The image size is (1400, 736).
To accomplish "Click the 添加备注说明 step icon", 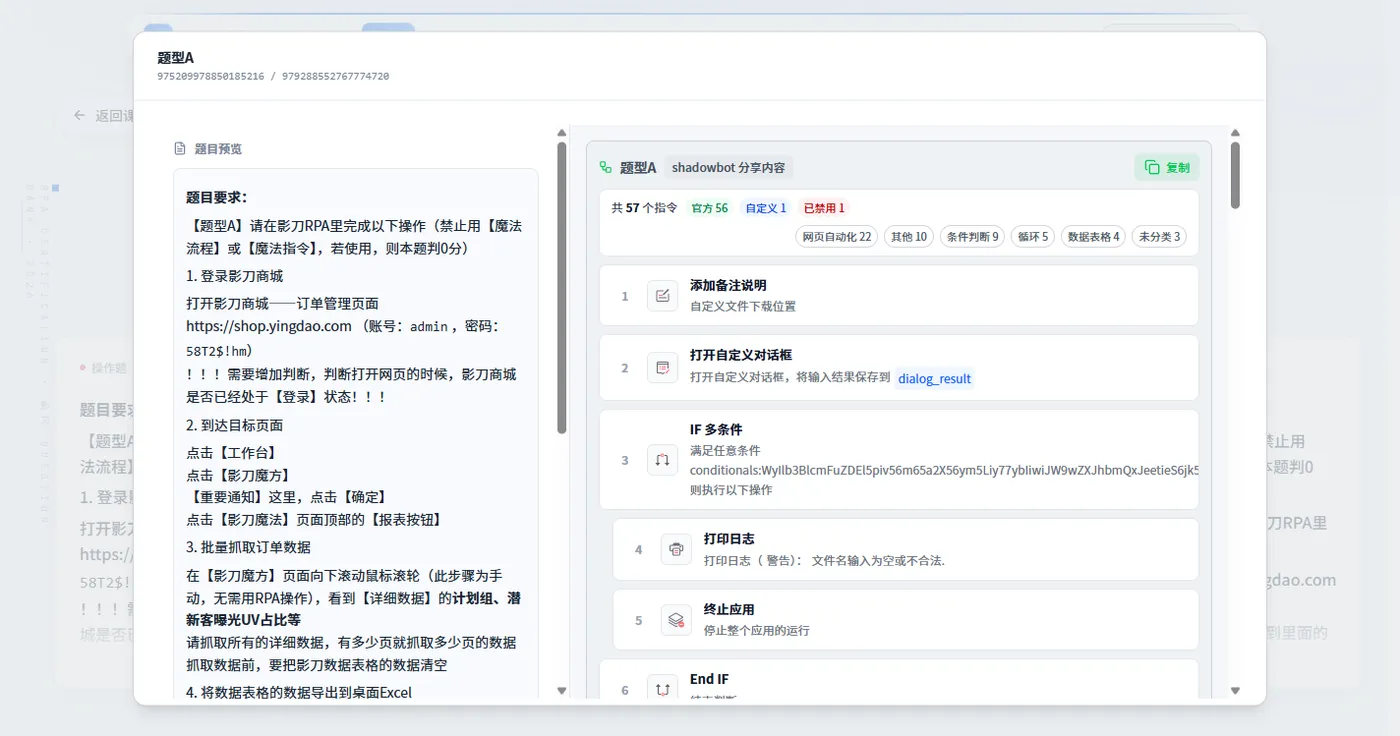I will (662, 296).
